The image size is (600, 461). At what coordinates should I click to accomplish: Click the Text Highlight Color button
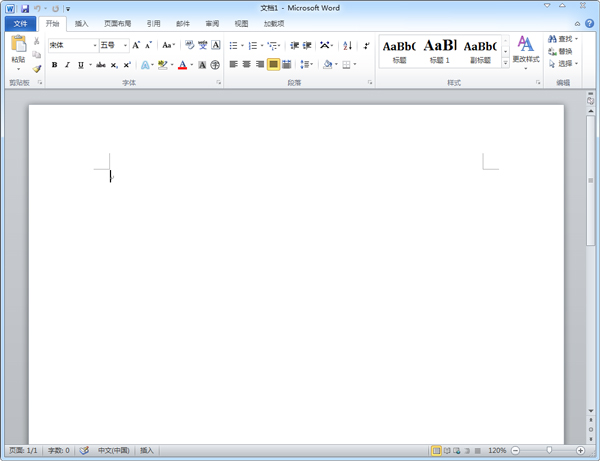point(163,65)
